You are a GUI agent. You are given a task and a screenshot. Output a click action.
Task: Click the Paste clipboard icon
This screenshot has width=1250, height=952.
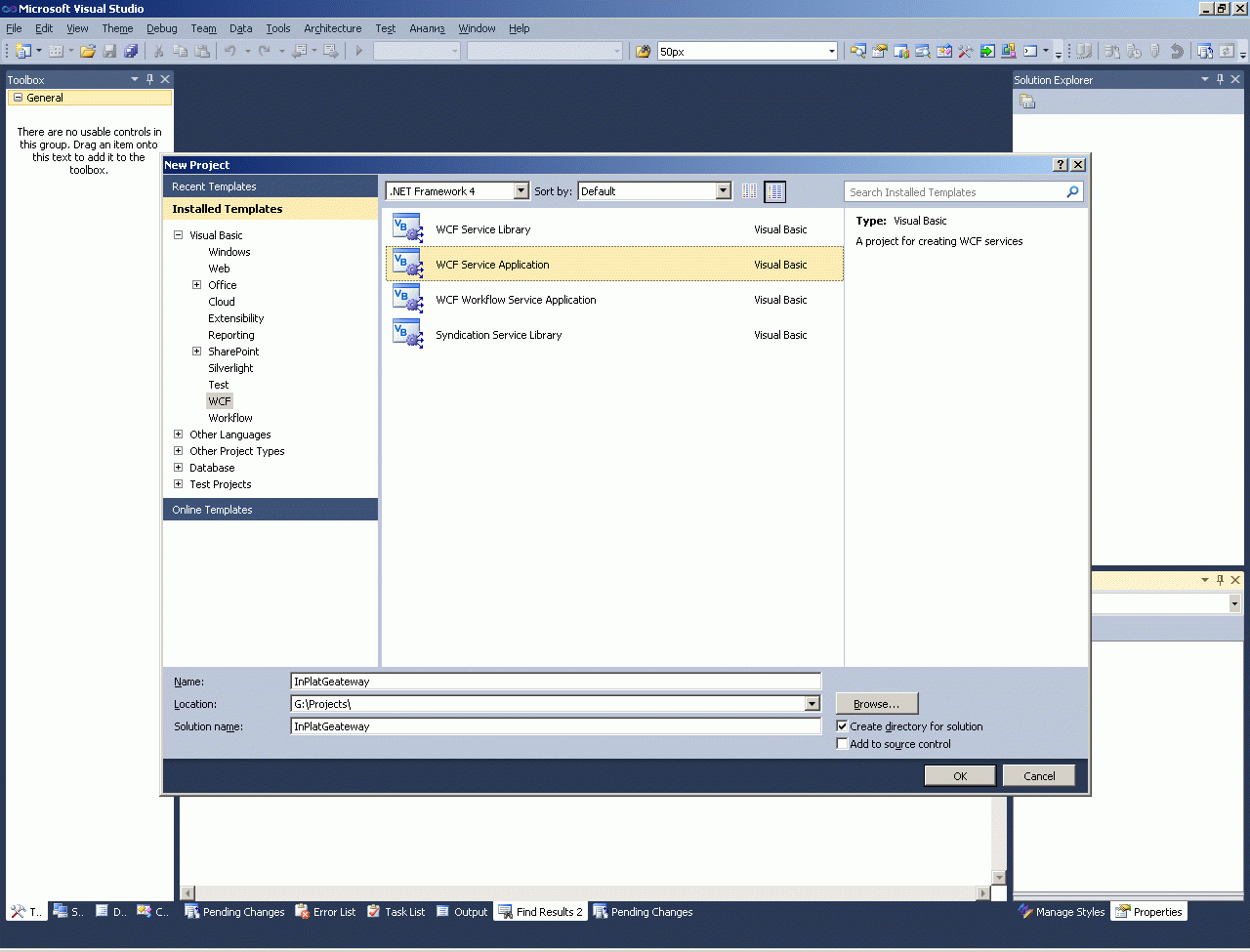click(202, 52)
